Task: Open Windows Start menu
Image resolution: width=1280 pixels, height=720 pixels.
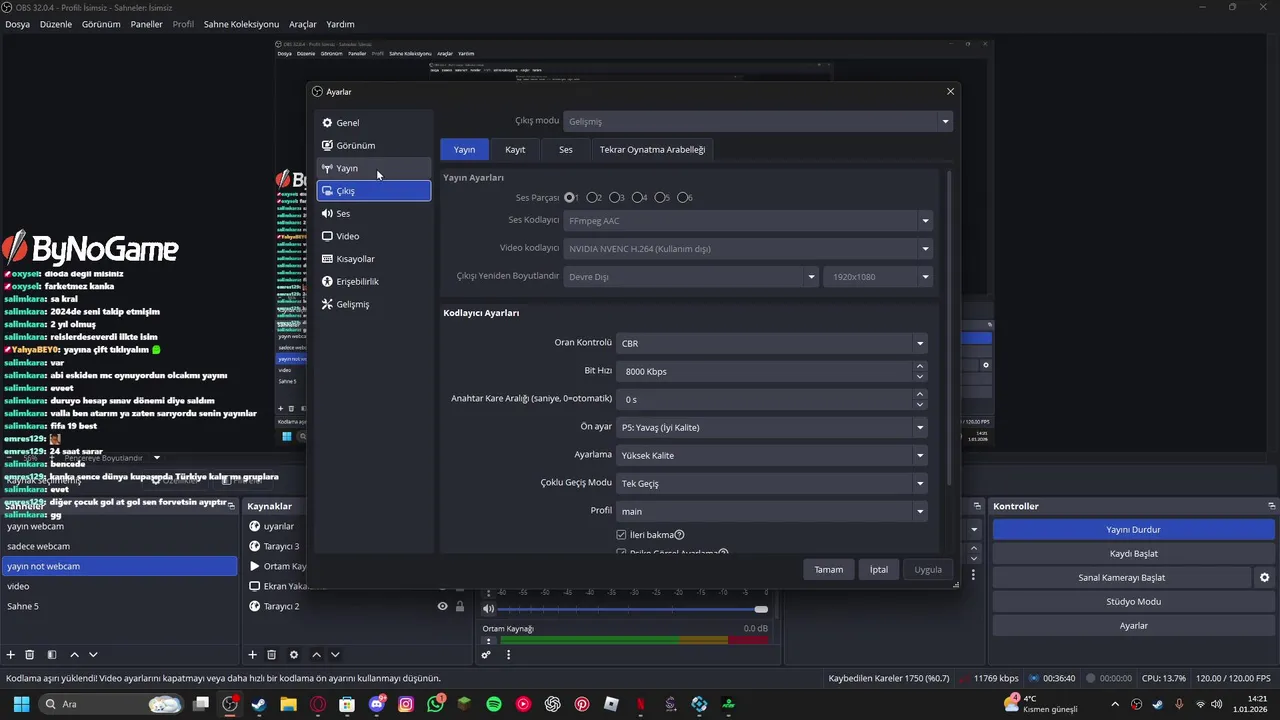Action: (21, 704)
